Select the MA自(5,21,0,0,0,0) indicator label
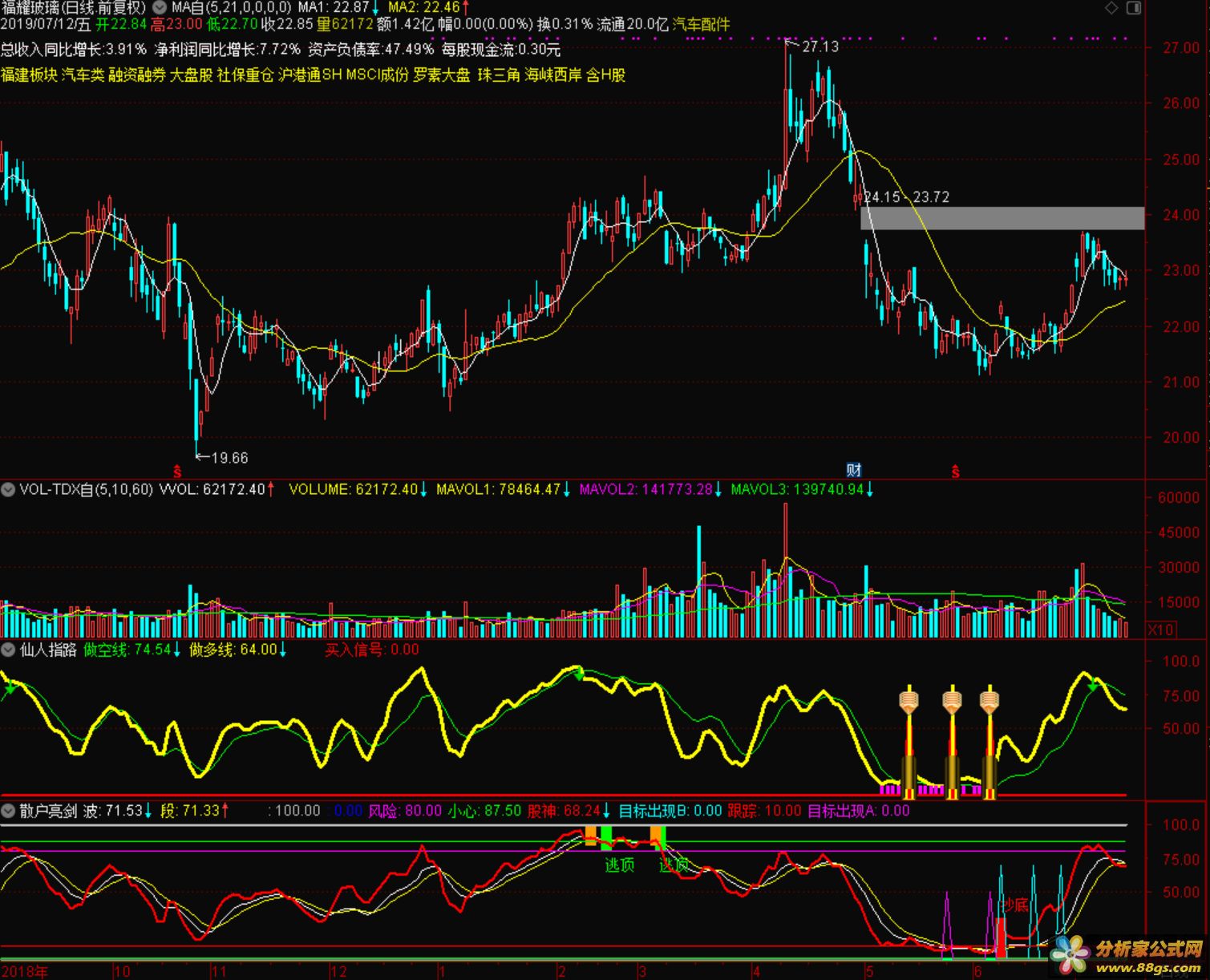The height and width of the screenshot is (980, 1210). pos(232,8)
